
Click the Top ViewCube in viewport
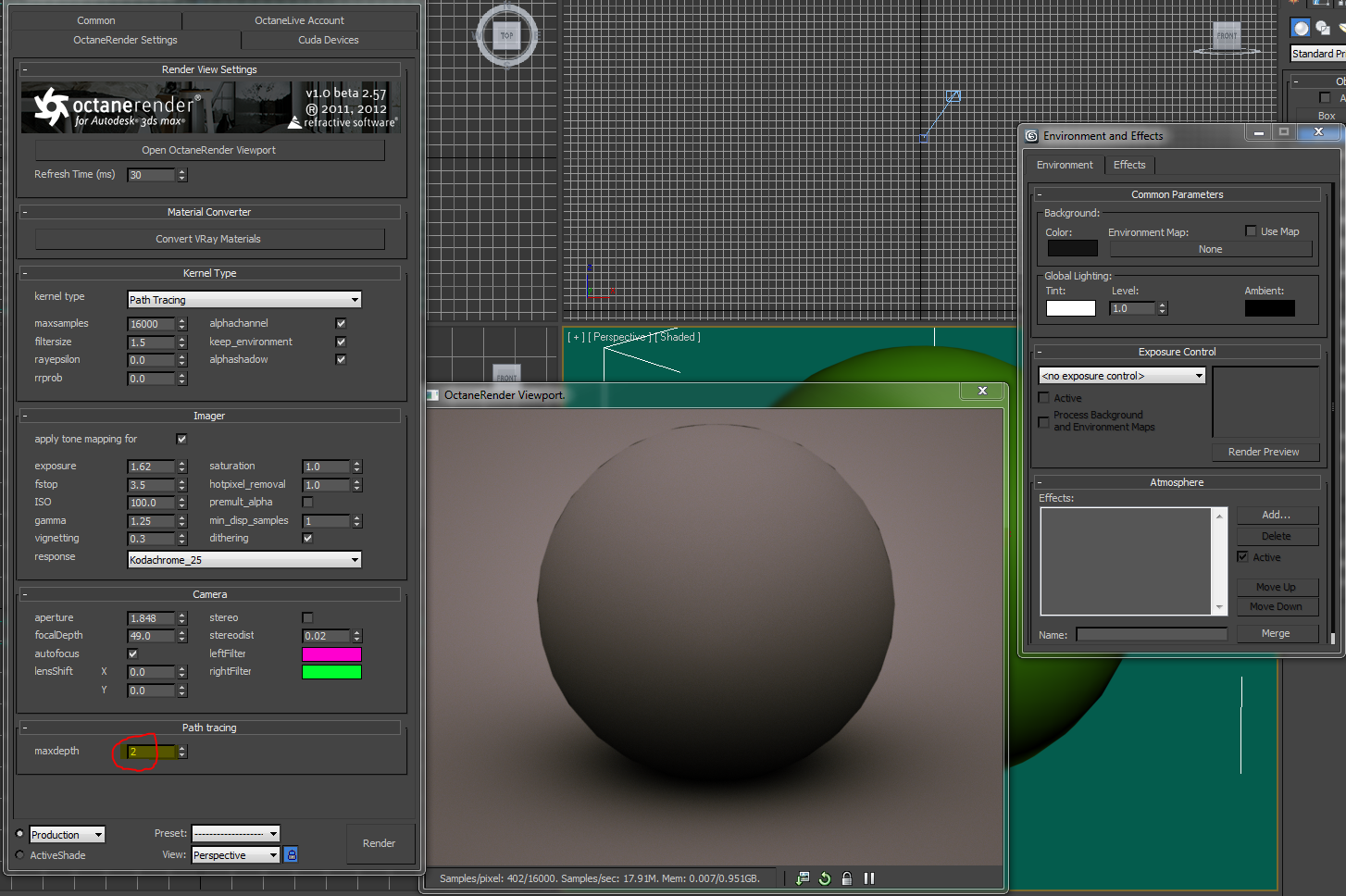click(x=506, y=36)
